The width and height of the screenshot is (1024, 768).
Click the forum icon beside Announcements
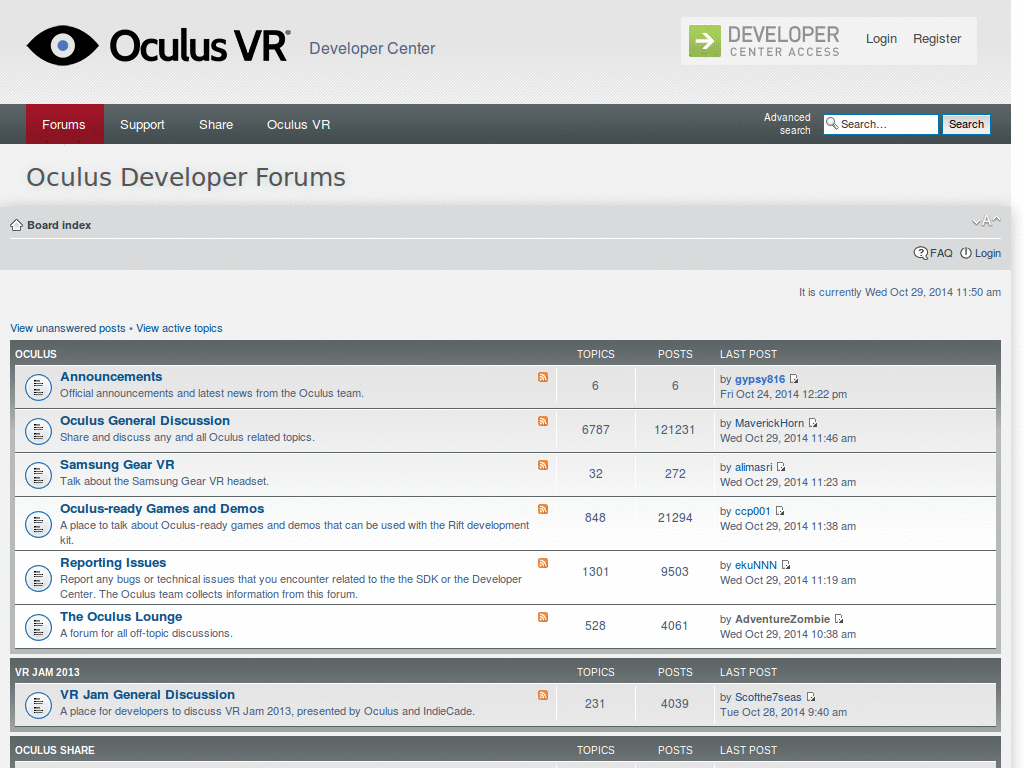[x=38, y=387]
